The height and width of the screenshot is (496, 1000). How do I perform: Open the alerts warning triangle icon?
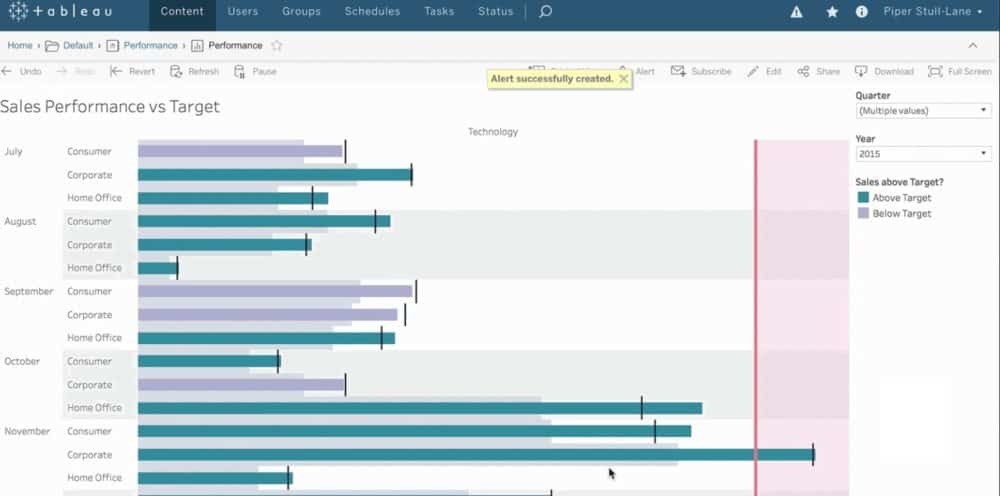(797, 12)
